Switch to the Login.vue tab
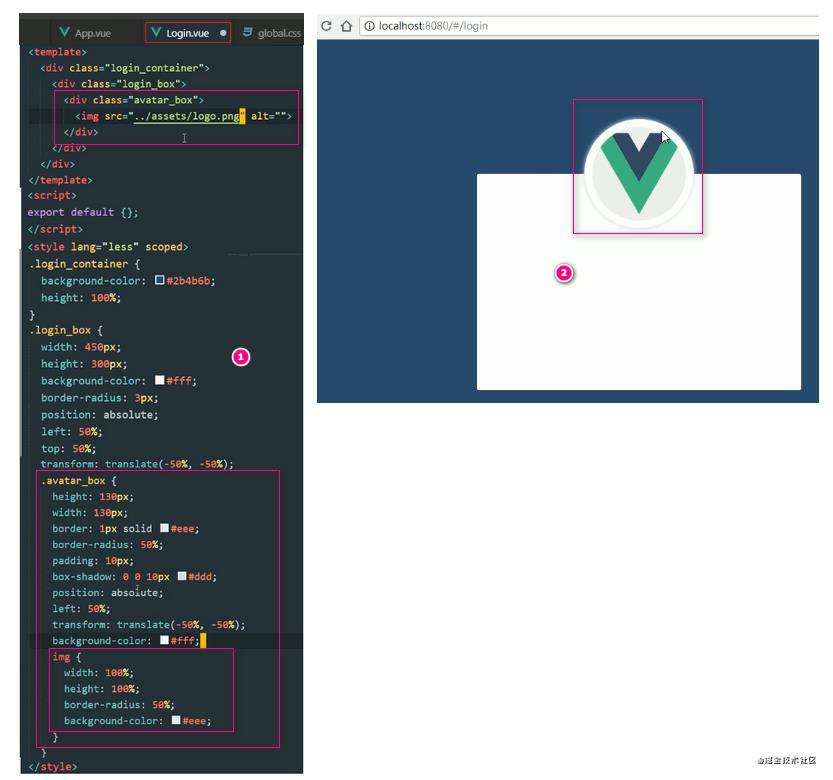This screenshot has height=780, width=833. coord(188,33)
